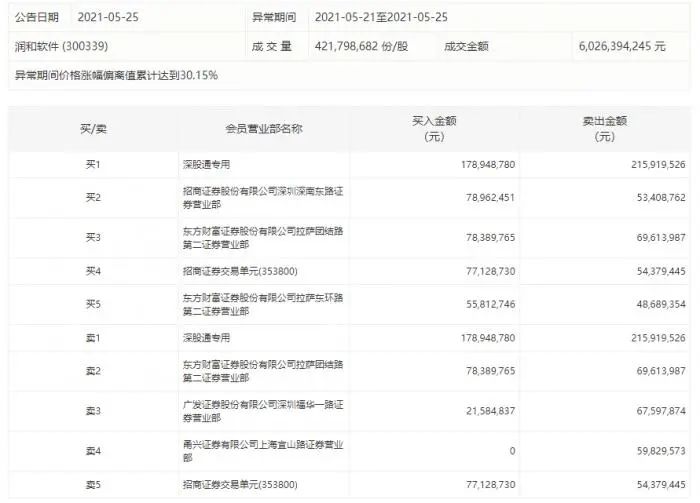Image resolution: width=700 pixels, height=503 pixels.
Task: Click the 会员营业部名称 column header
Action: click(x=264, y=129)
